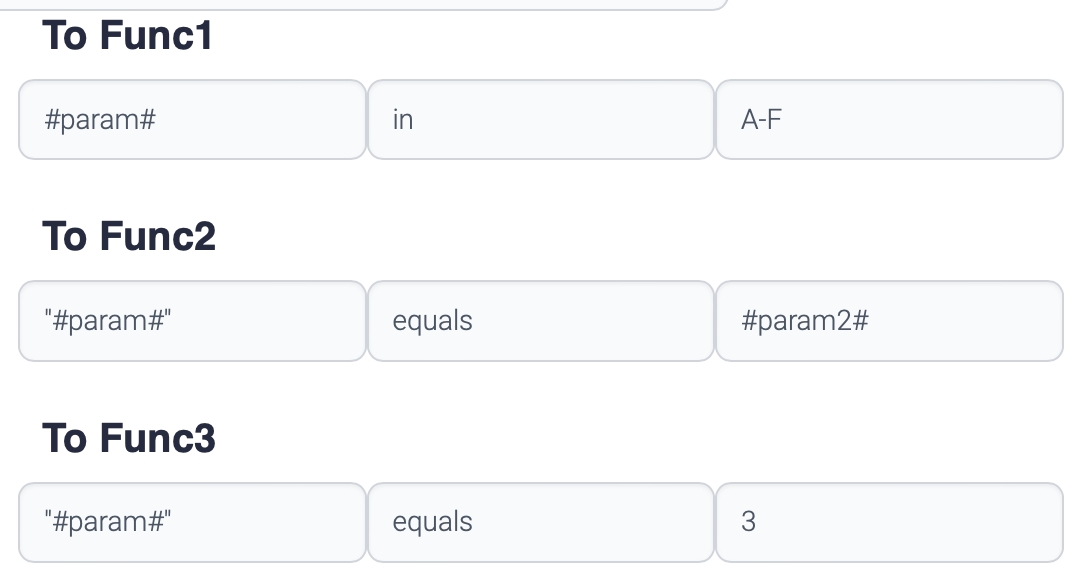This screenshot has width=1082, height=578.
Task: Click the #param2# value field
Action: tap(888, 321)
